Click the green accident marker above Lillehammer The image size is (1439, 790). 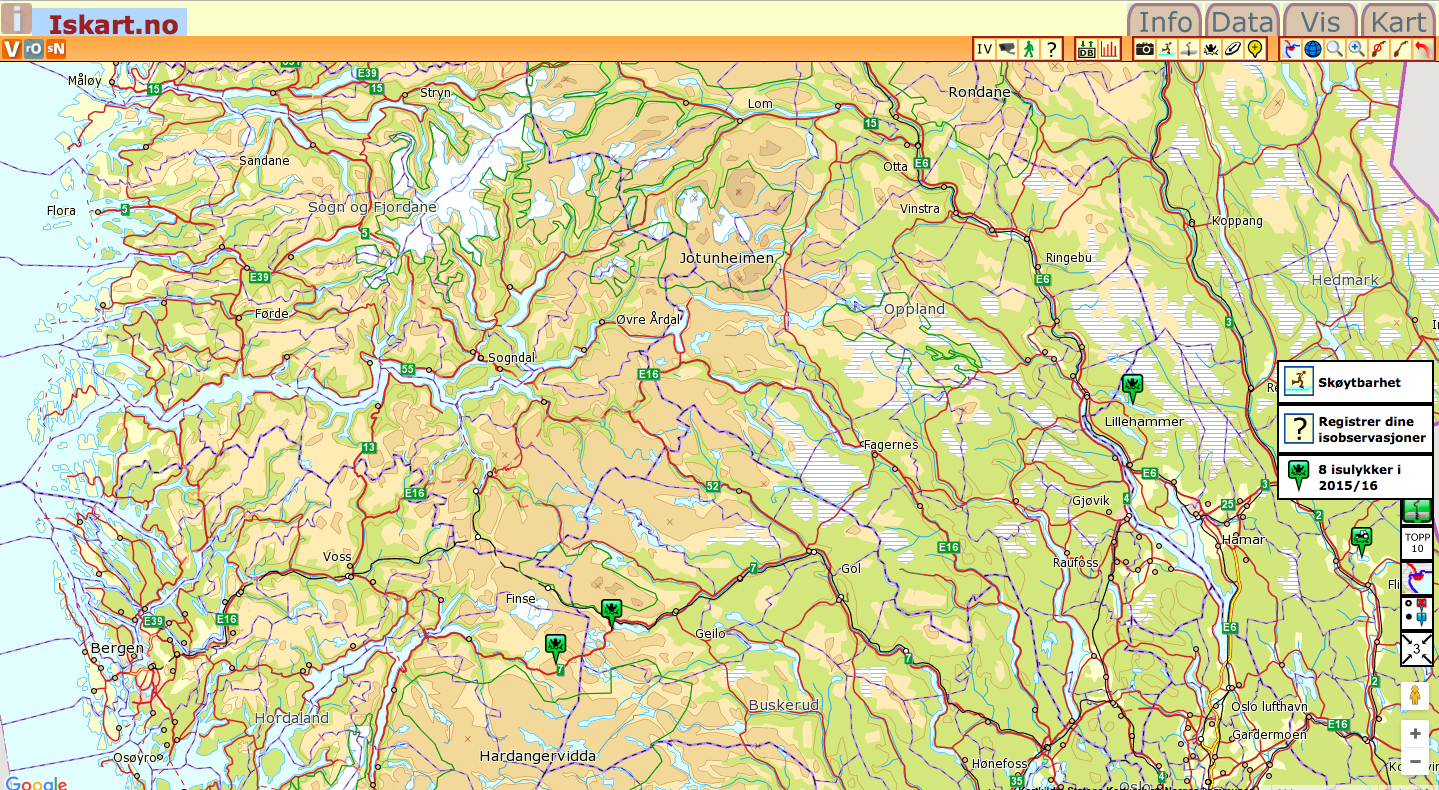click(1132, 386)
